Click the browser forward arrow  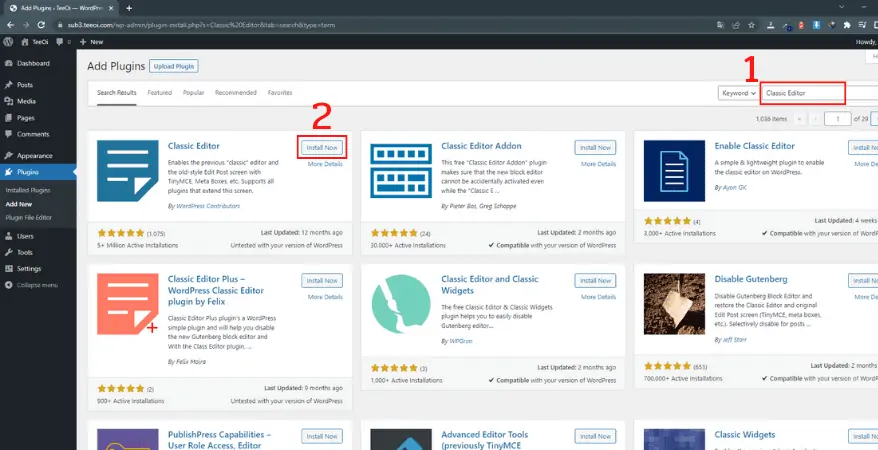[26, 25]
